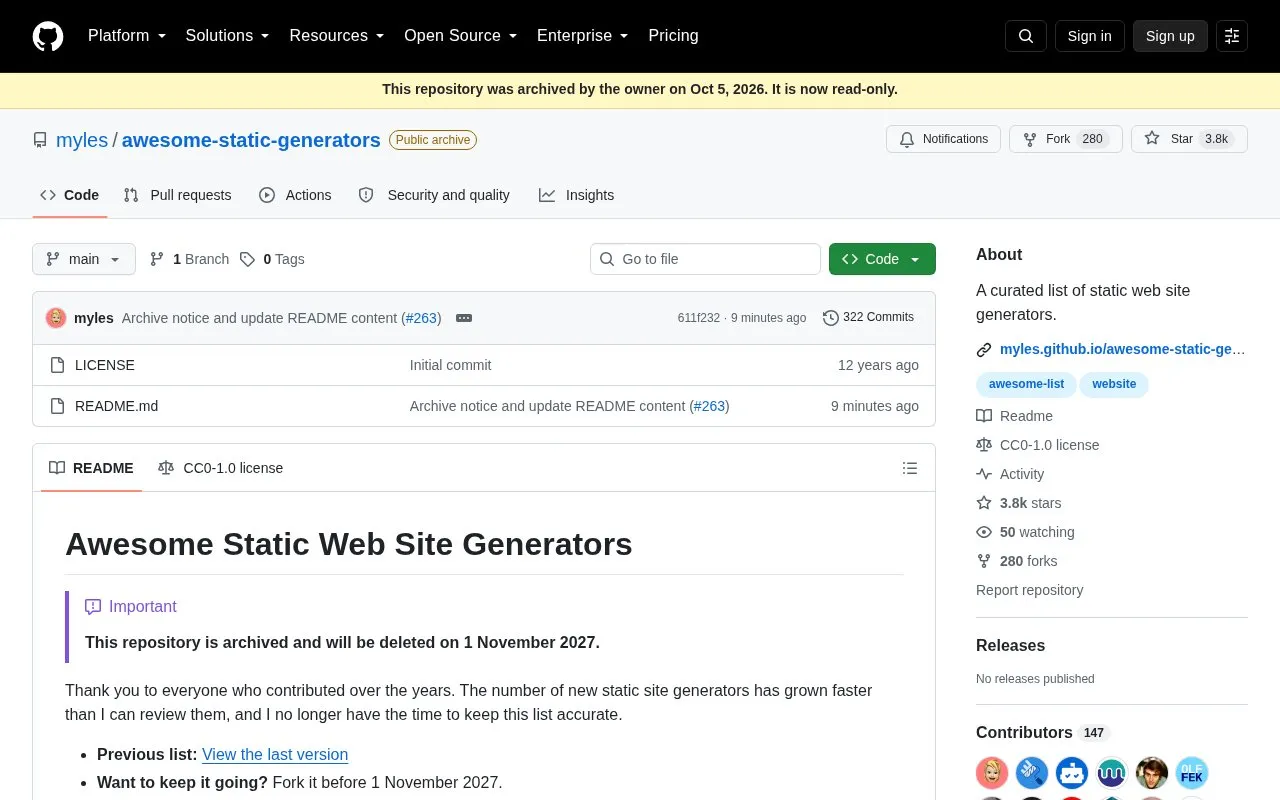Select the awesome-list topic tag
The height and width of the screenshot is (800, 1280).
(1027, 384)
